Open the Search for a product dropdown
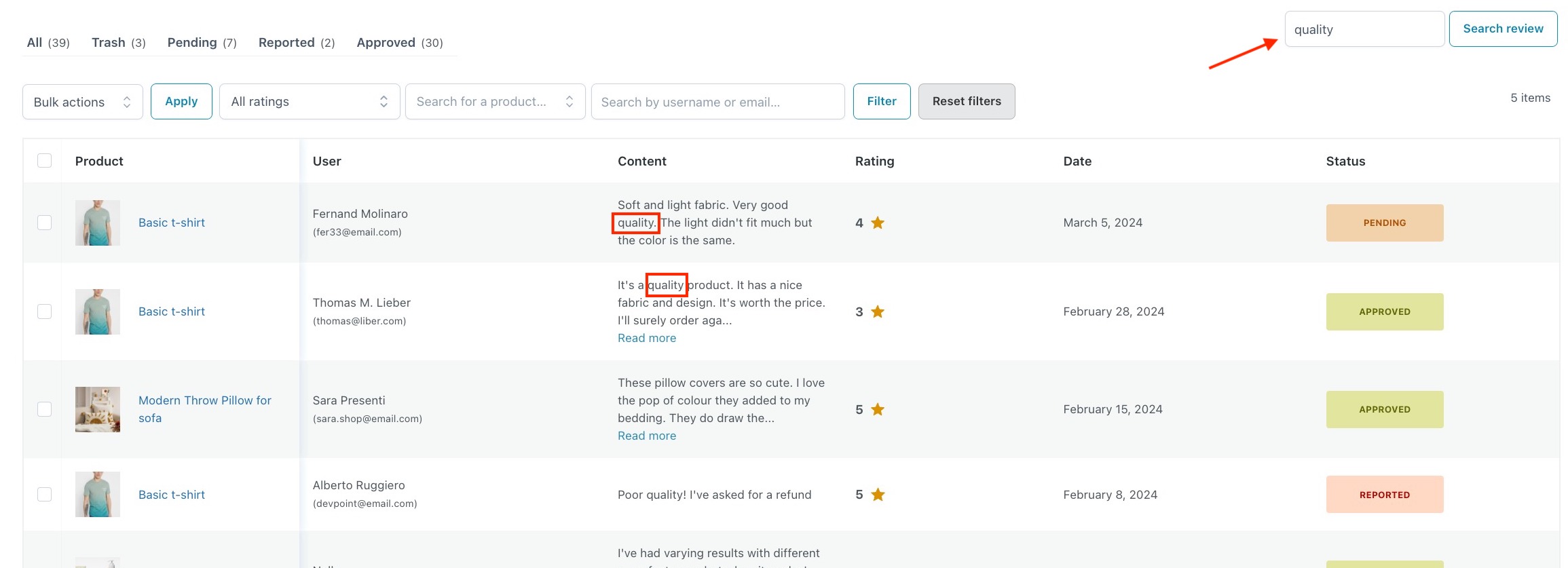Screen dimensions: 1568x568 click(496, 102)
